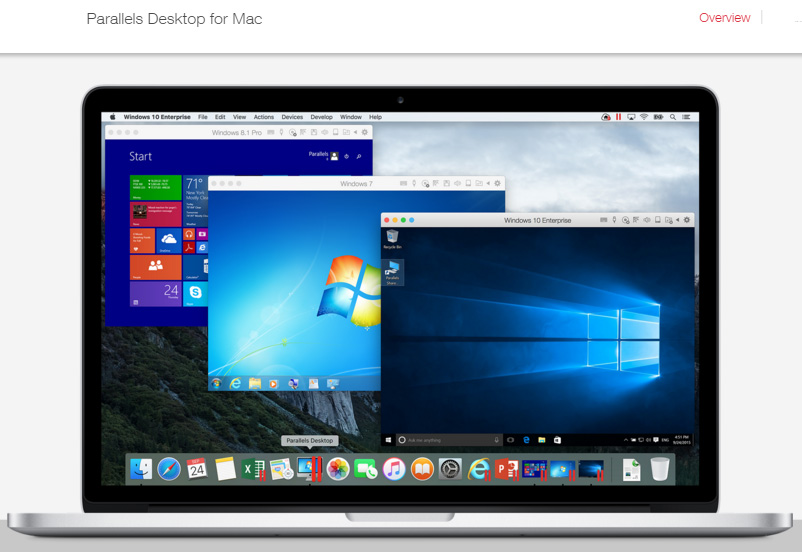Click the Parallels Desktop Dock icon
802x552 pixels.
point(309,469)
